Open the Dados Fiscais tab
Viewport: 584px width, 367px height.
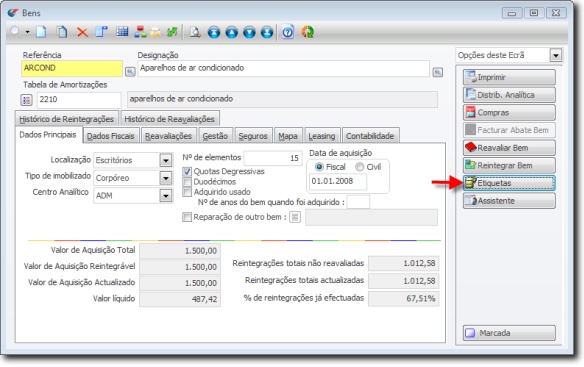[x=111, y=136]
